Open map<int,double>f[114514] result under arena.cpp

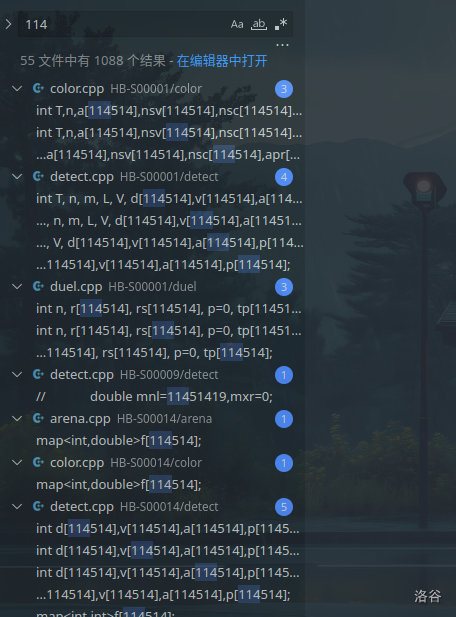coord(119,441)
